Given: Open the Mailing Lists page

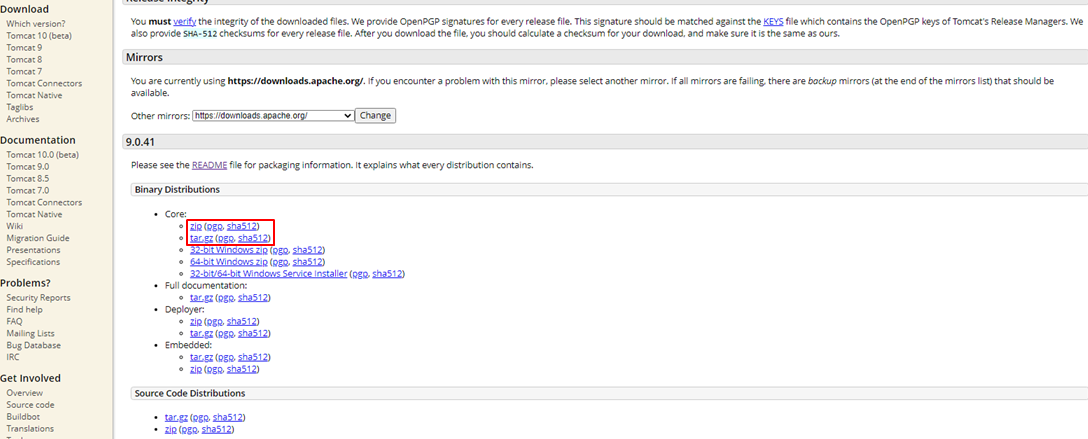Looking at the screenshot, I should tap(30, 333).
